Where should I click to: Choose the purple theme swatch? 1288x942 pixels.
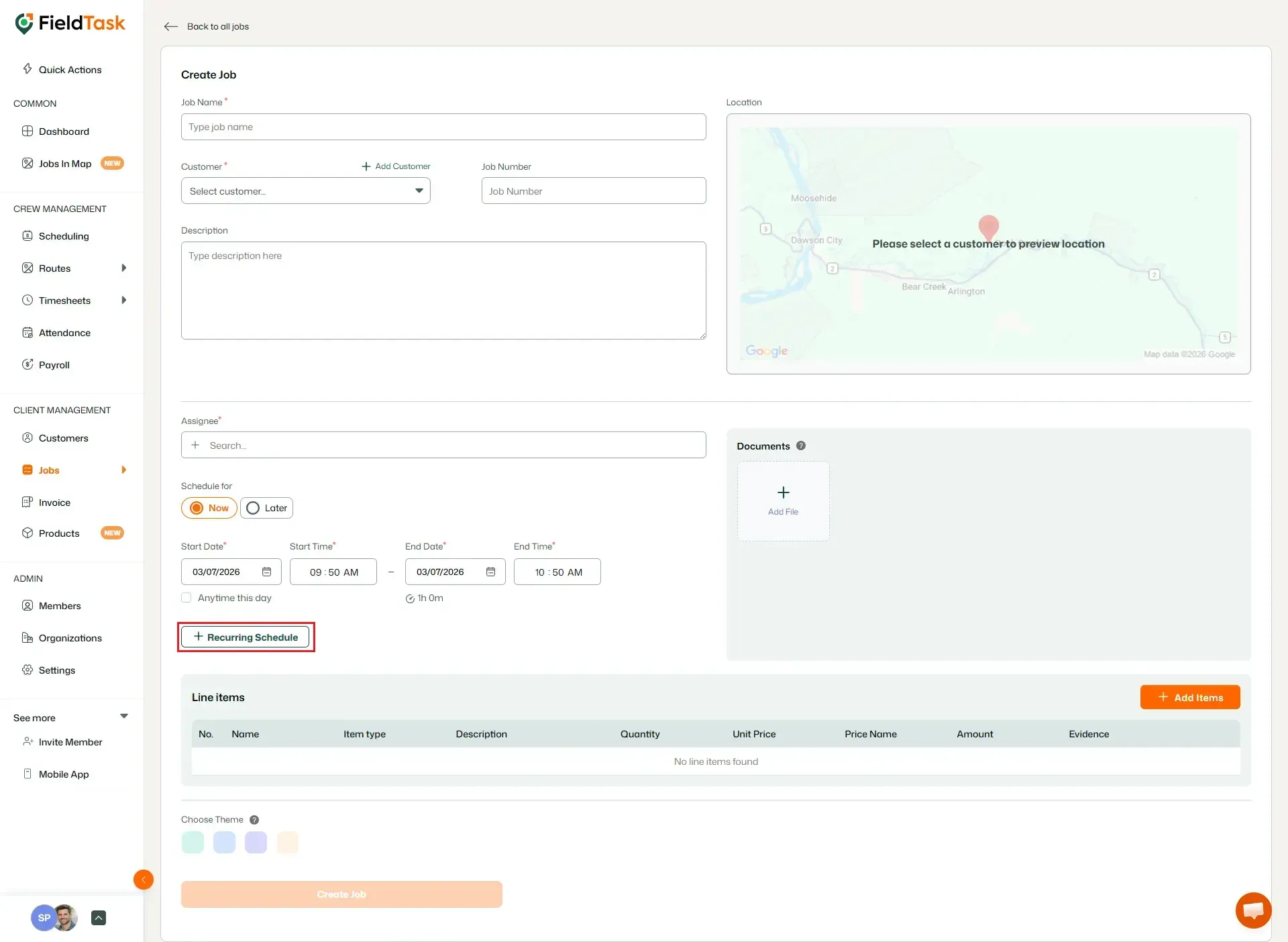coord(256,842)
